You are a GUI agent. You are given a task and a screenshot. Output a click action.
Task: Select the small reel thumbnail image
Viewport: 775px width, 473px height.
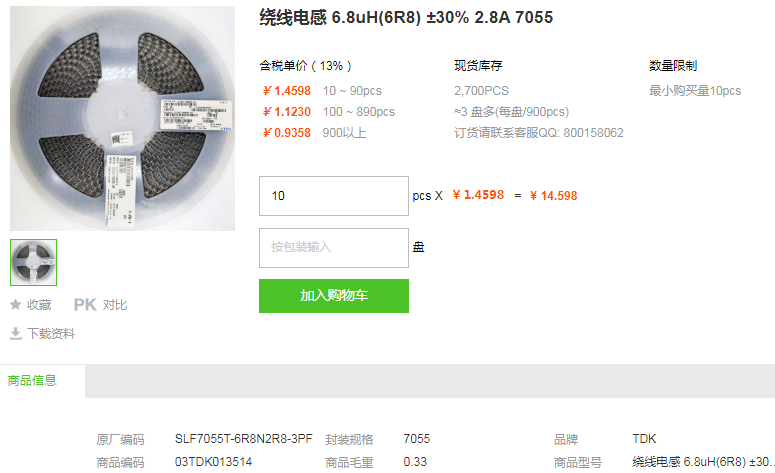(34, 262)
